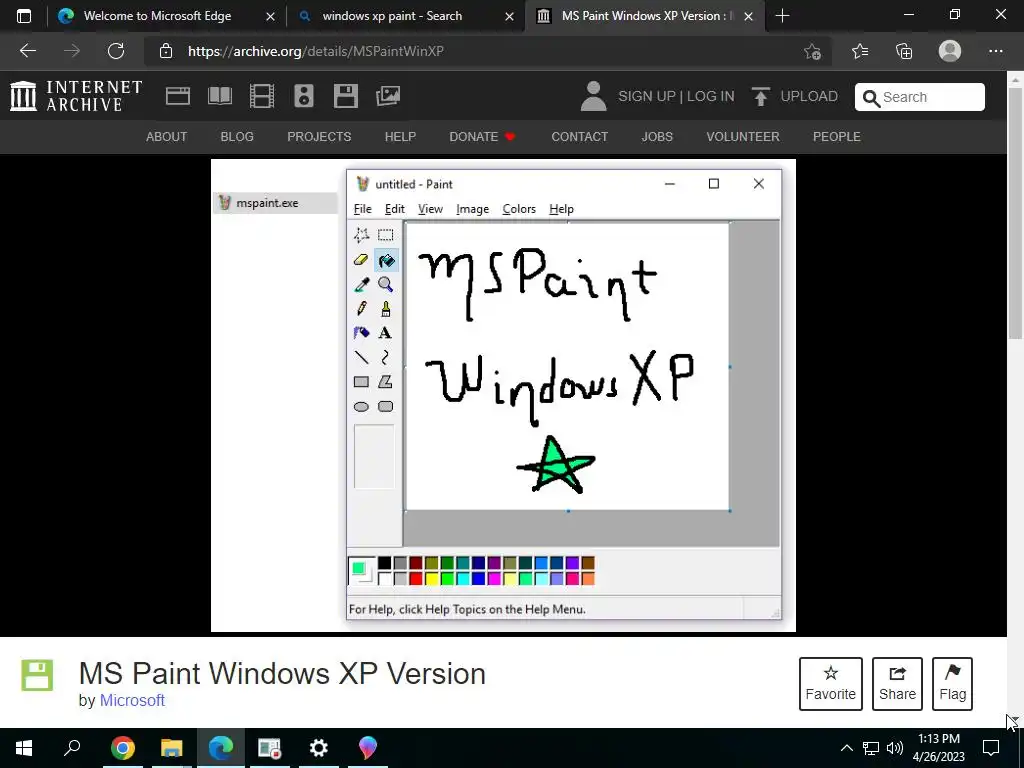Viewport: 1024px width, 768px height.
Task: Close the MS Paint Windows XP Version tab
Action: [748, 16]
